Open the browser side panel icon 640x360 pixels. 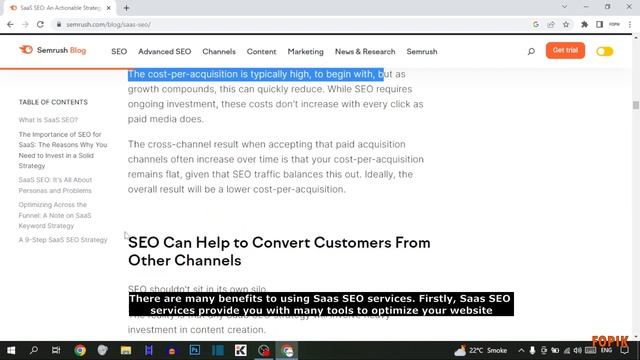[599, 24]
